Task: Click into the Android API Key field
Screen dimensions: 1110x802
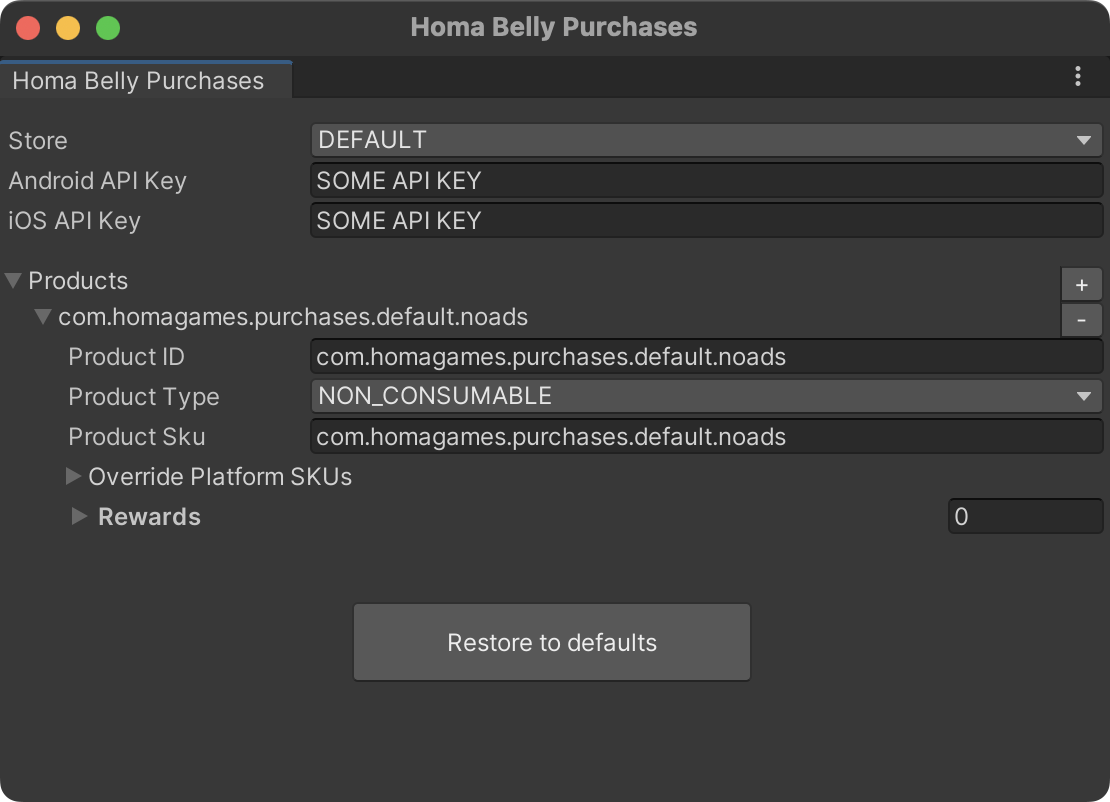Action: pos(707,180)
